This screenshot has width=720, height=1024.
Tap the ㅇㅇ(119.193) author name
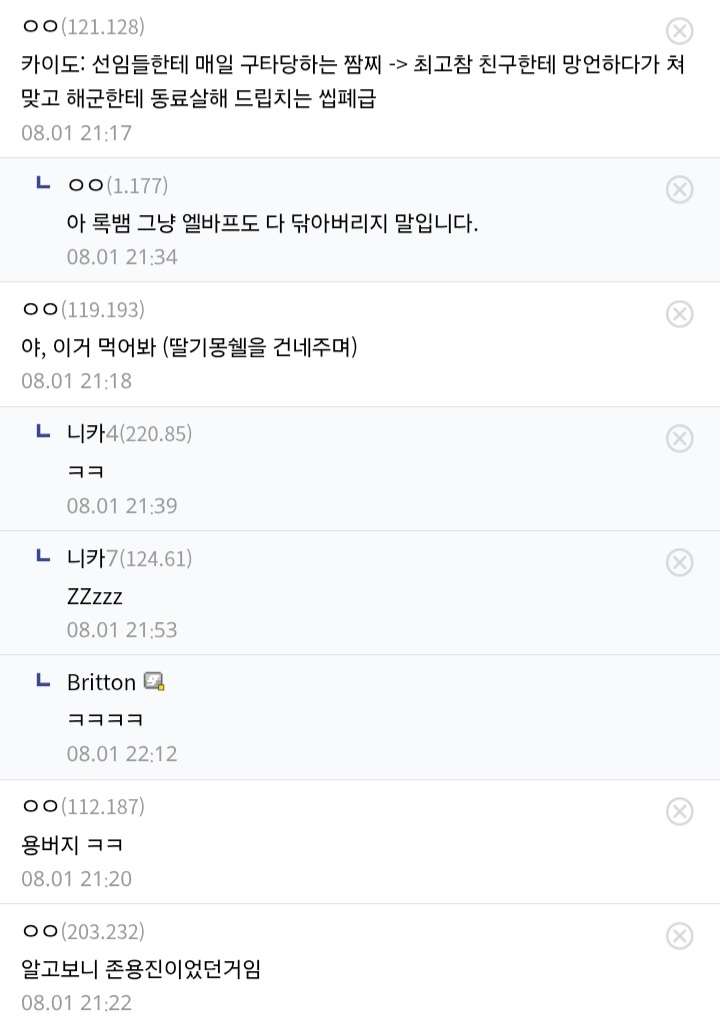[83, 309]
